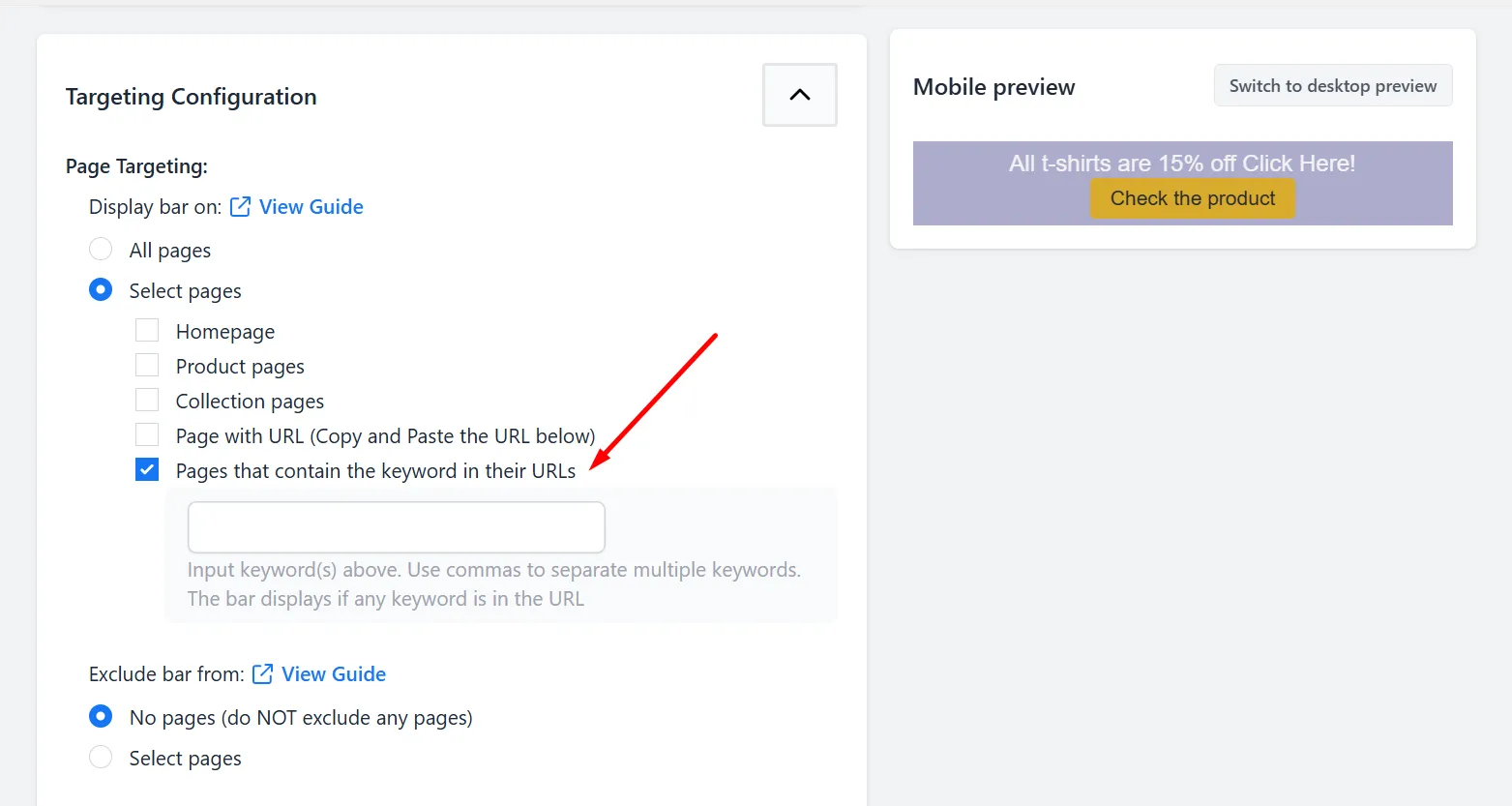Click the Product pages label text

(240, 367)
